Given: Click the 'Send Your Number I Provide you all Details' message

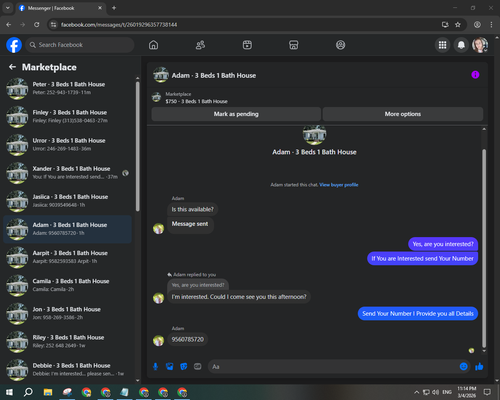Looking at the screenshot, I should click(418, 314).
